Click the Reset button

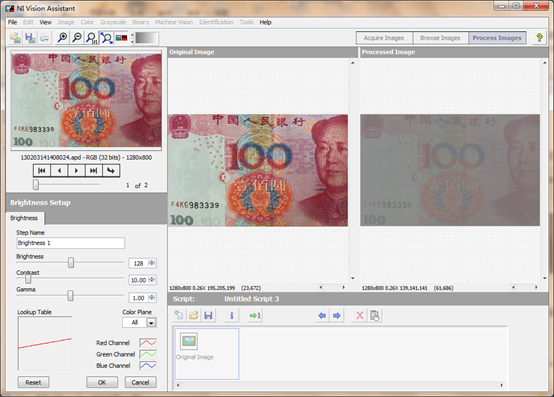click(33, 382)
